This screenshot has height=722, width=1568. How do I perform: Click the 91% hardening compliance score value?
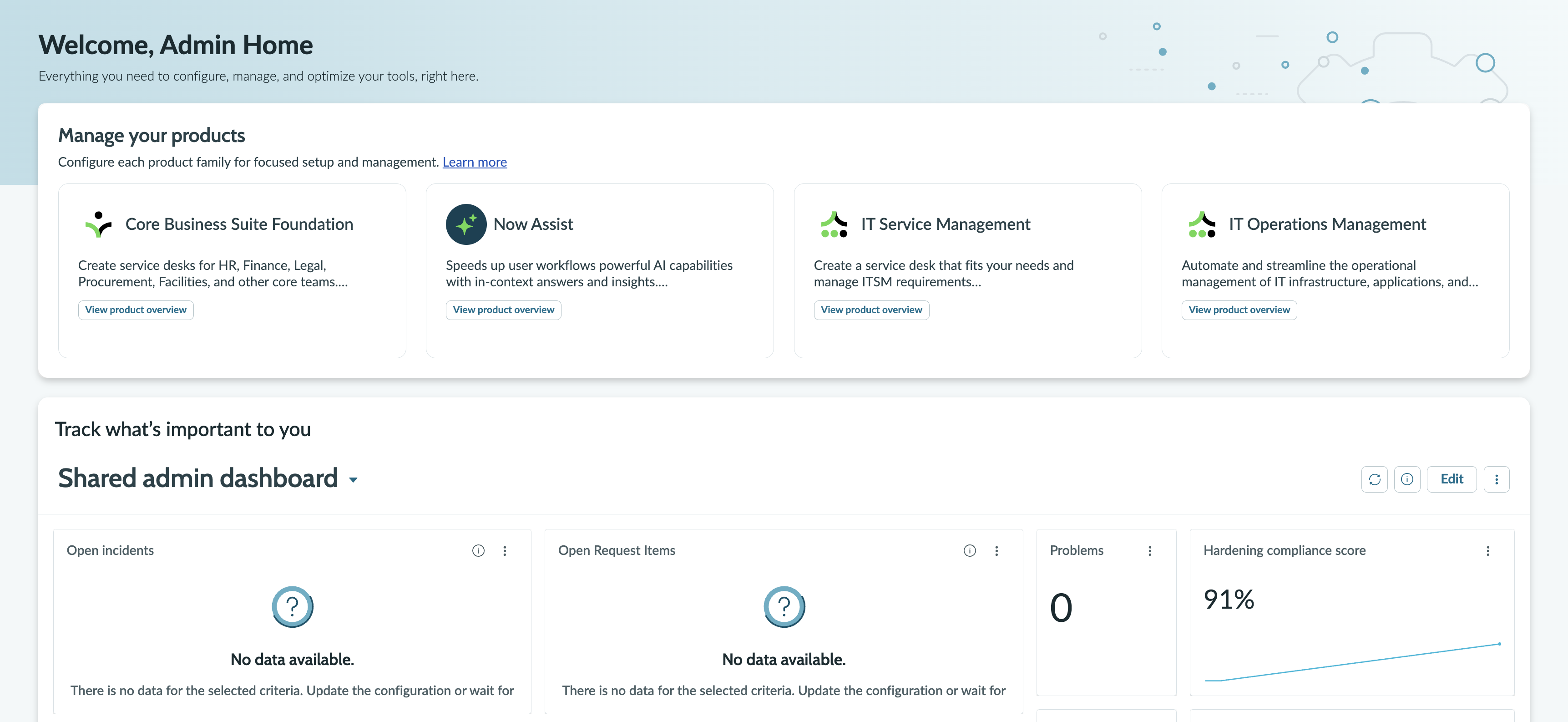(1229, 599)
